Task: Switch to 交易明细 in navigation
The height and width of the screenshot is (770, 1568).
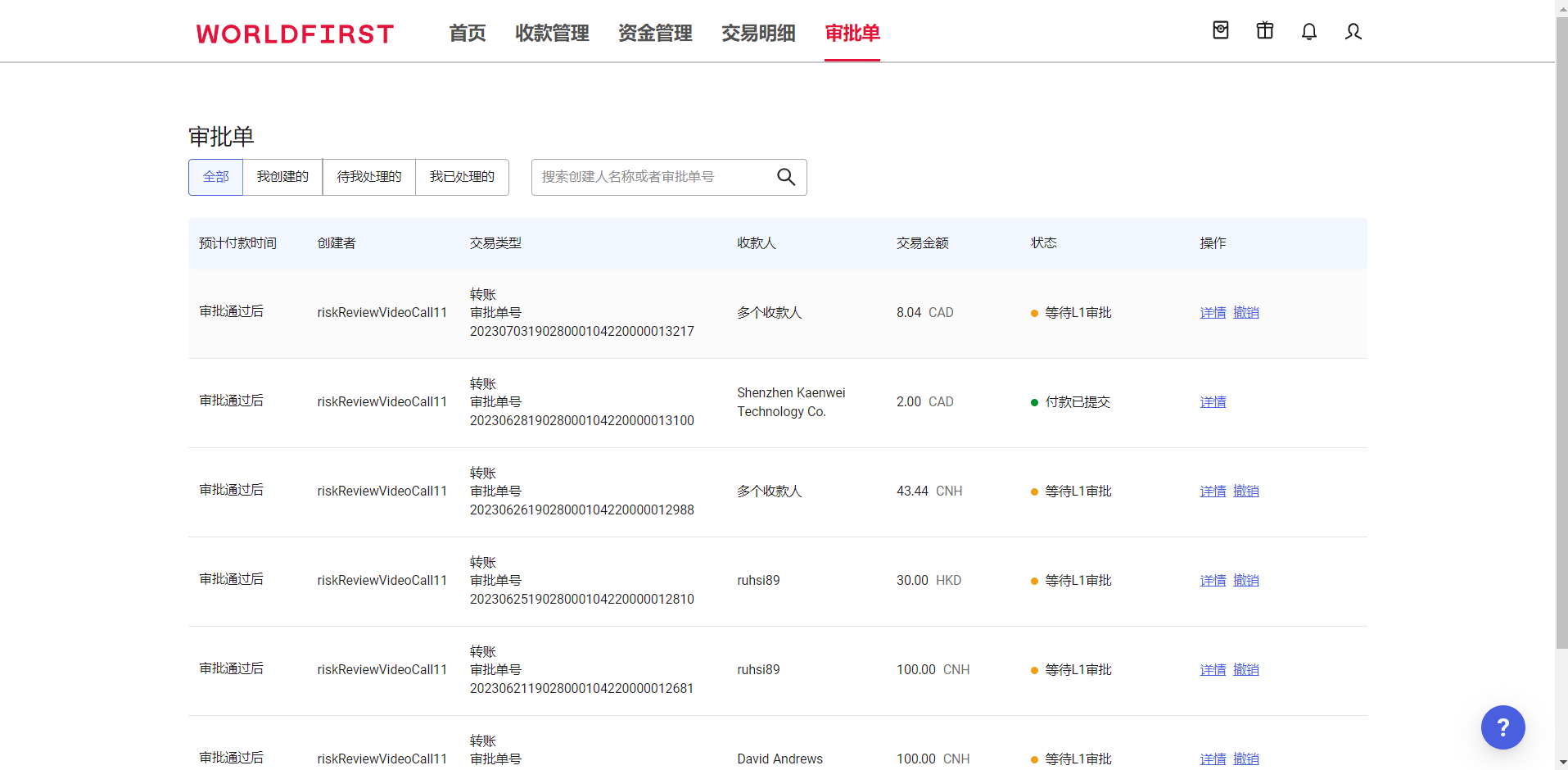Action: (x=758, y=34)
